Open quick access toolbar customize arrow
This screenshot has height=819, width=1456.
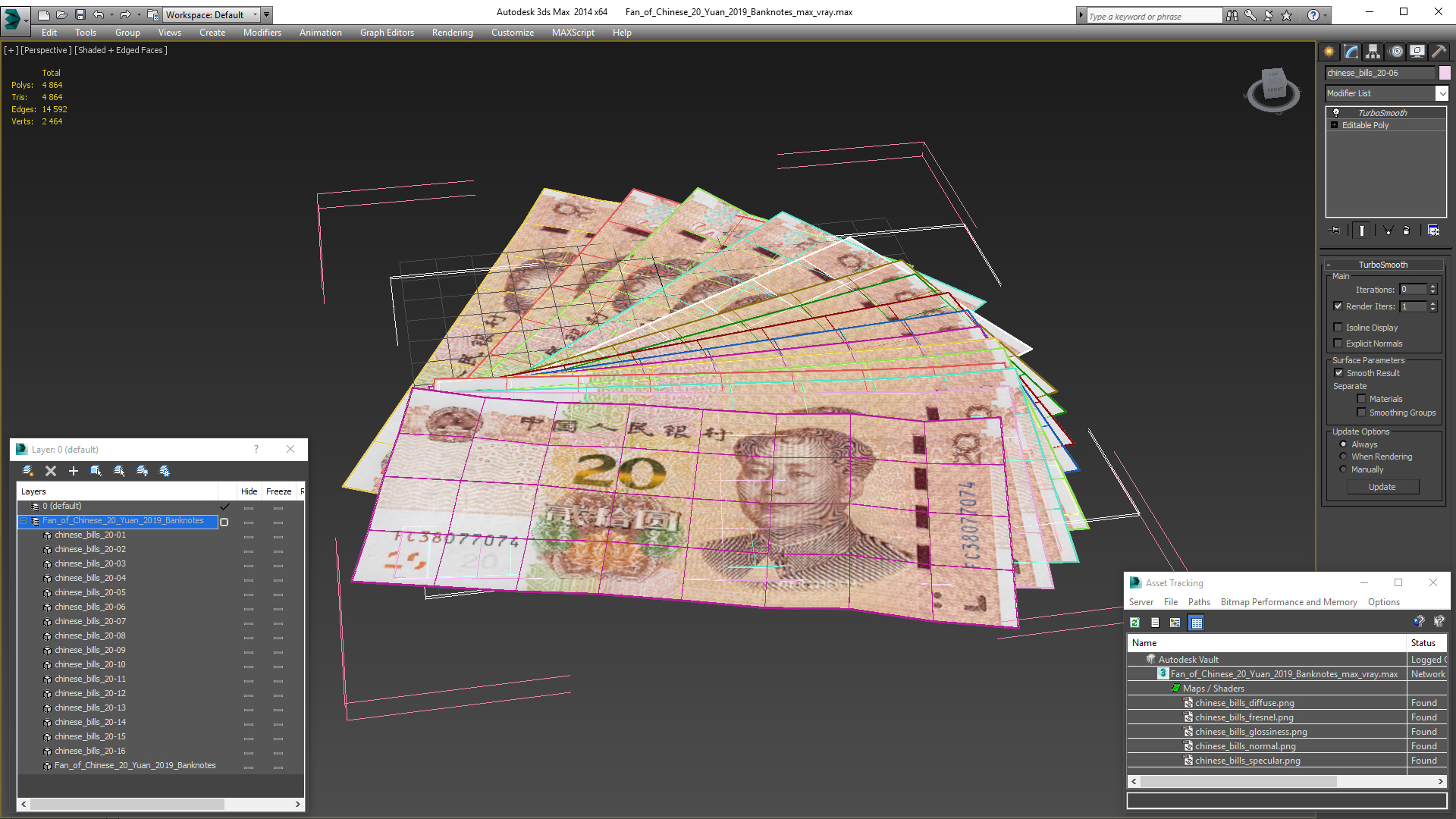click(x=267, y=14)
